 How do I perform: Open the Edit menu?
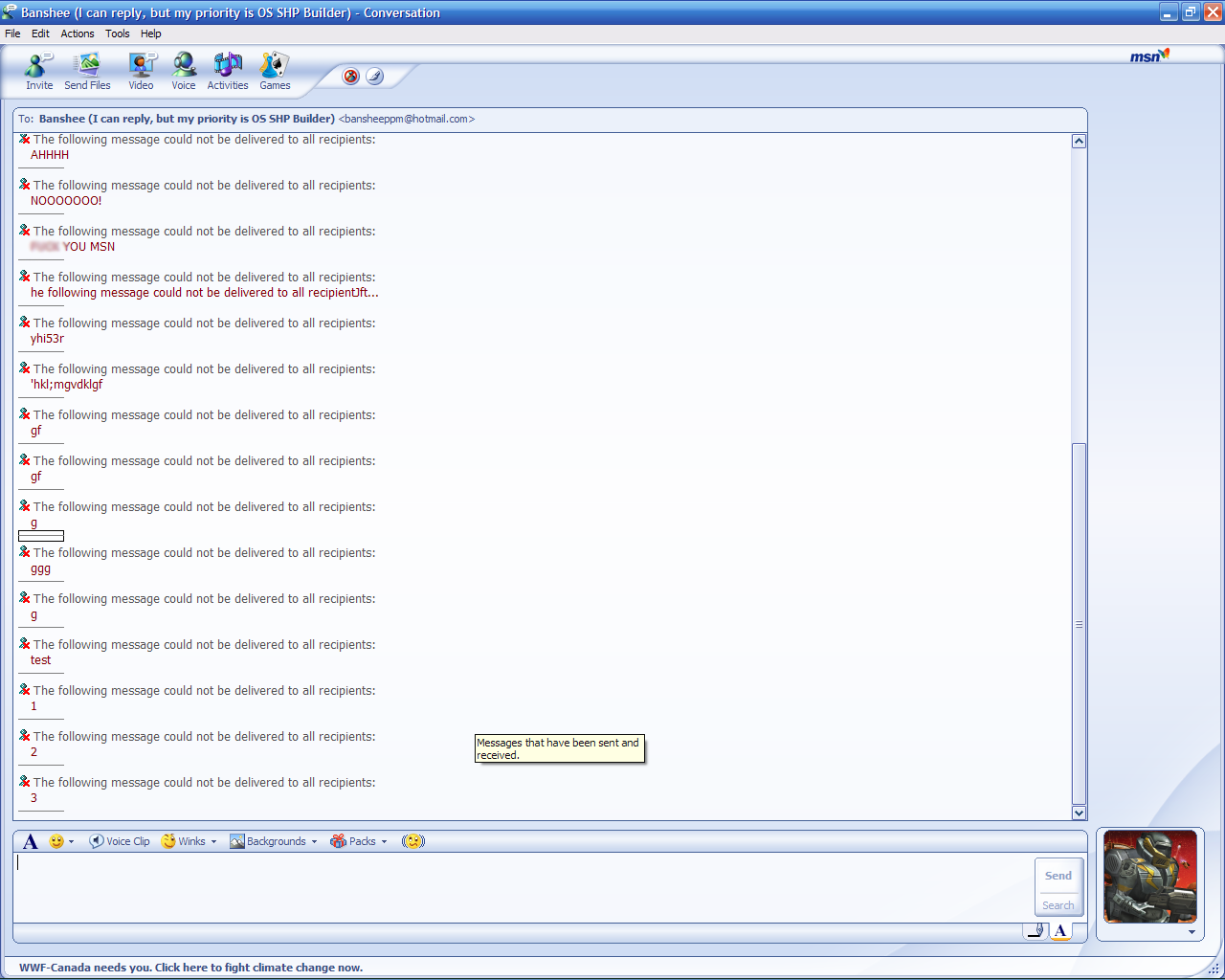click(40, 33)
